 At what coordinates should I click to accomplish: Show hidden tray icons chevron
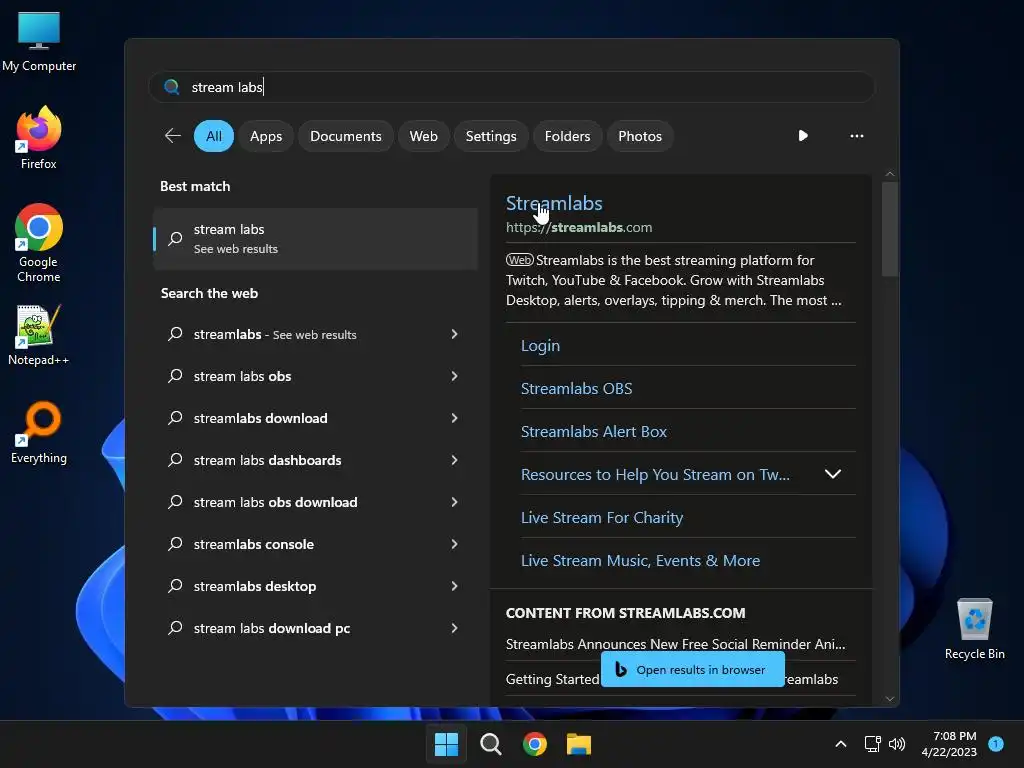pos(841,744)
